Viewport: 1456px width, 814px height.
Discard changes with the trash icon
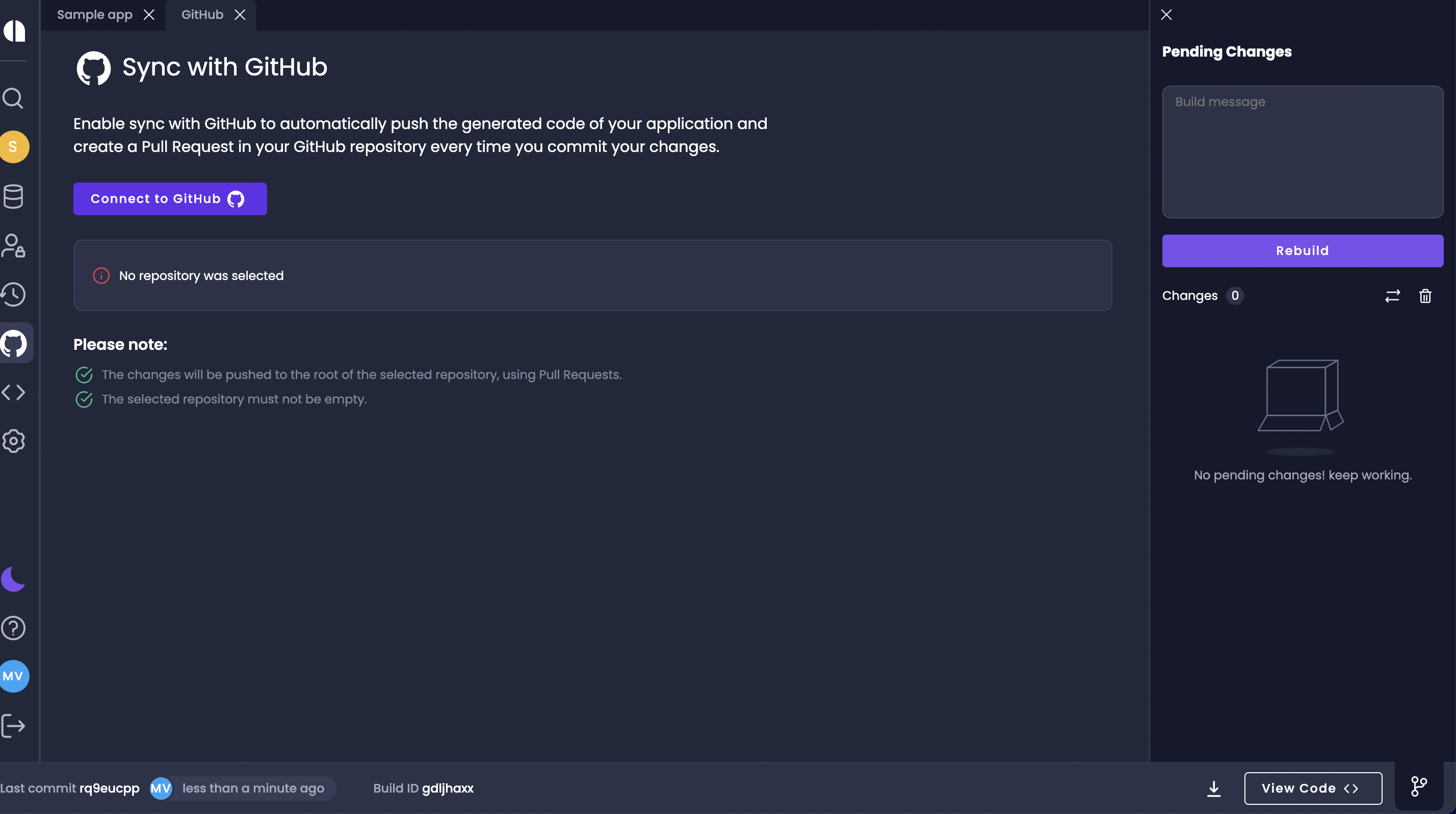(x=1425, y=296)
